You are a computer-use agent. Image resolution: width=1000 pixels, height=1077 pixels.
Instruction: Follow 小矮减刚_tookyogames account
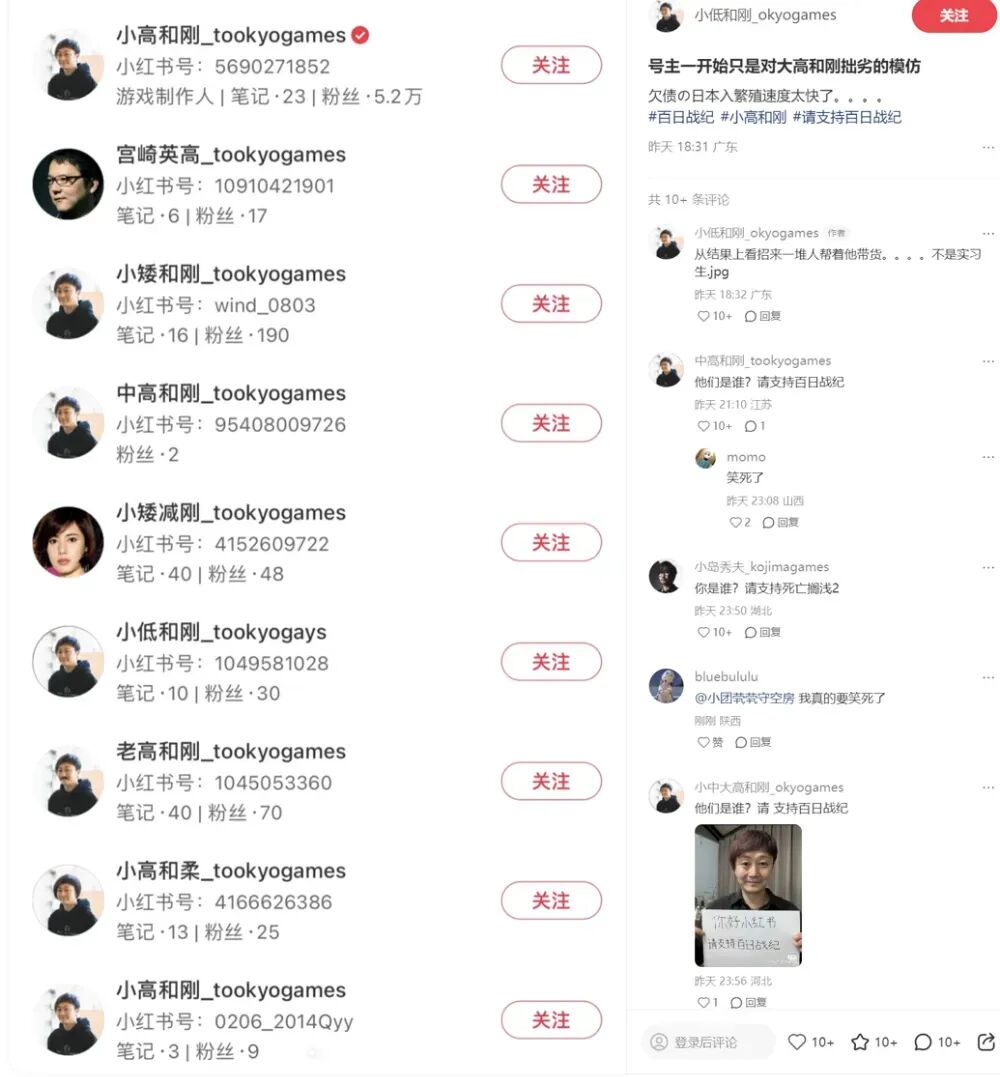551,543
